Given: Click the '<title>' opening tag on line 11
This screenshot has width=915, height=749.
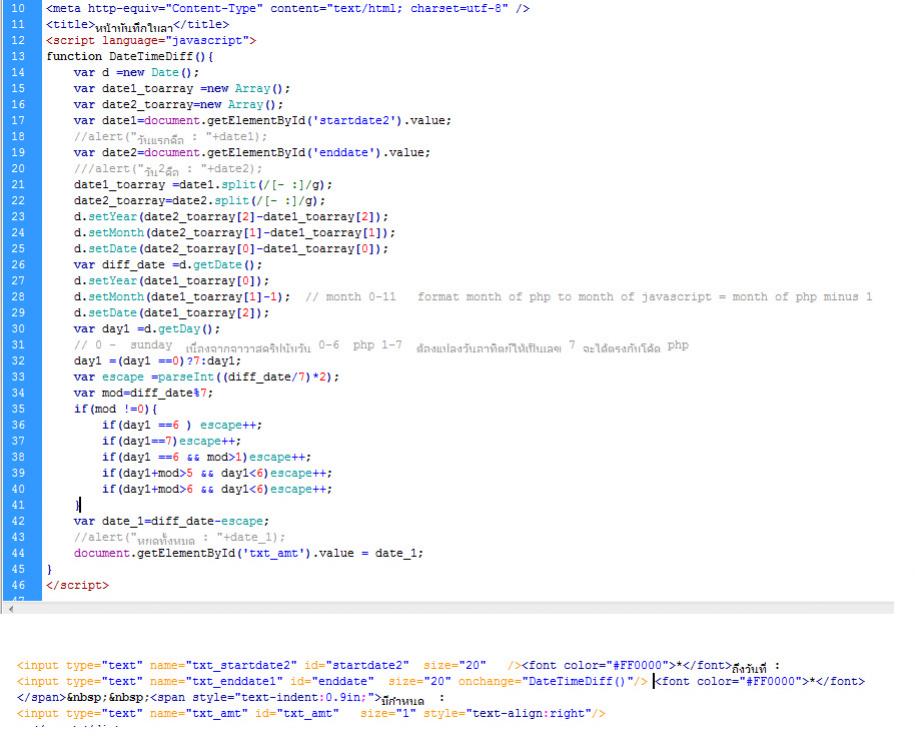Looking at the screenshot, I should pos(70,24).
